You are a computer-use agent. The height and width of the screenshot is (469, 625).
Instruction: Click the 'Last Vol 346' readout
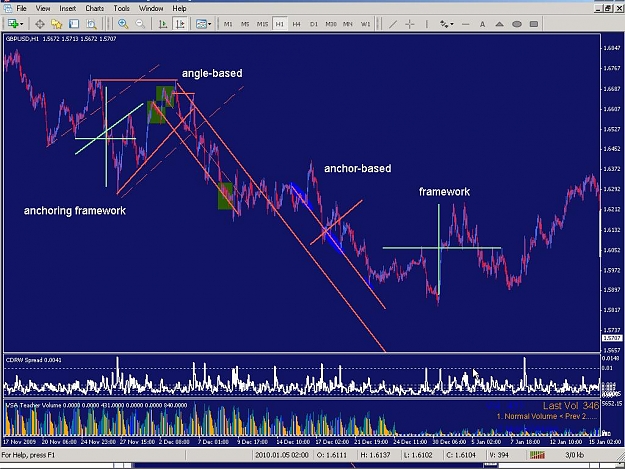click(x=571, y=406)
